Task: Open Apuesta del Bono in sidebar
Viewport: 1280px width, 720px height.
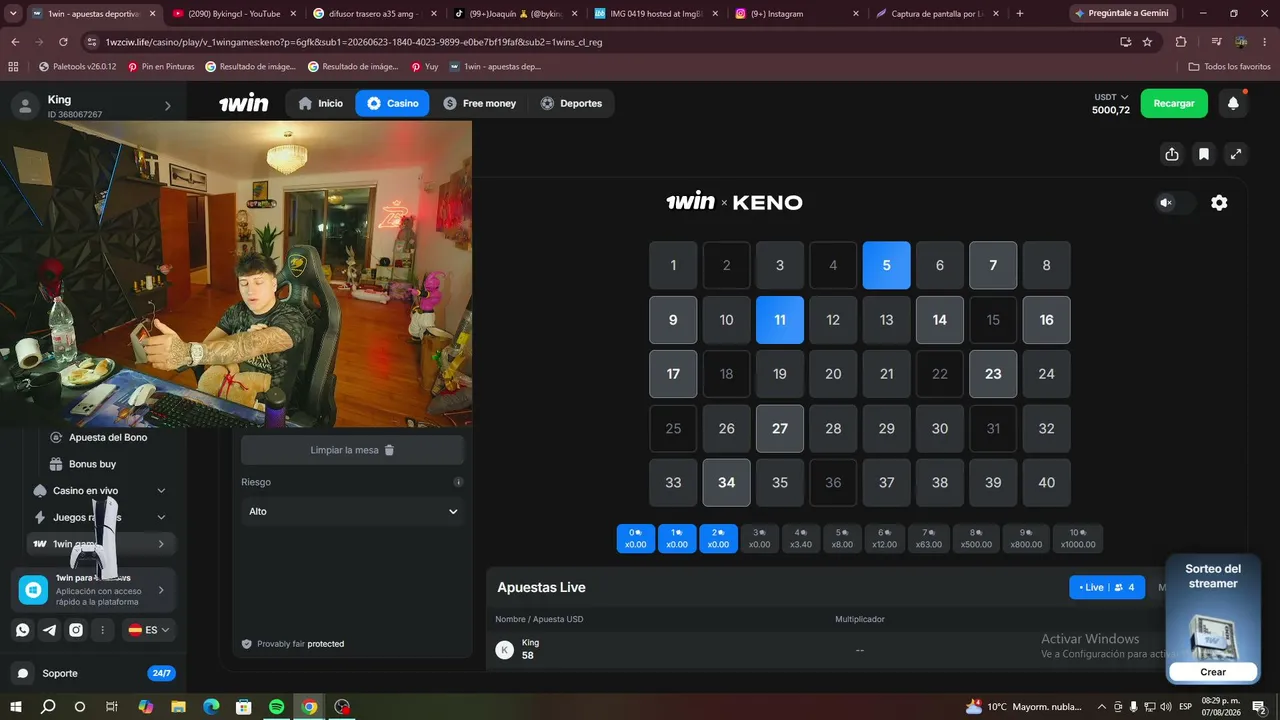Action: click(x=107, y=437)
